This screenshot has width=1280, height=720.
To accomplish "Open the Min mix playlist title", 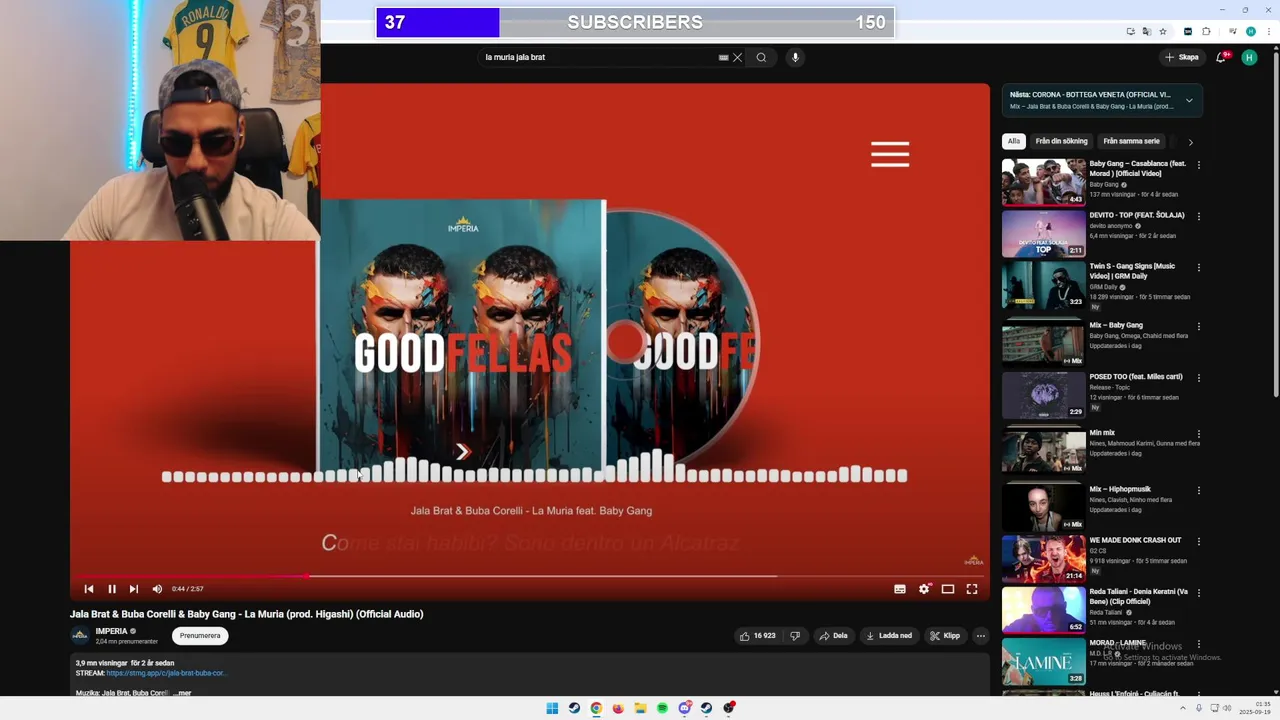I will click(x=1102, y=433).
